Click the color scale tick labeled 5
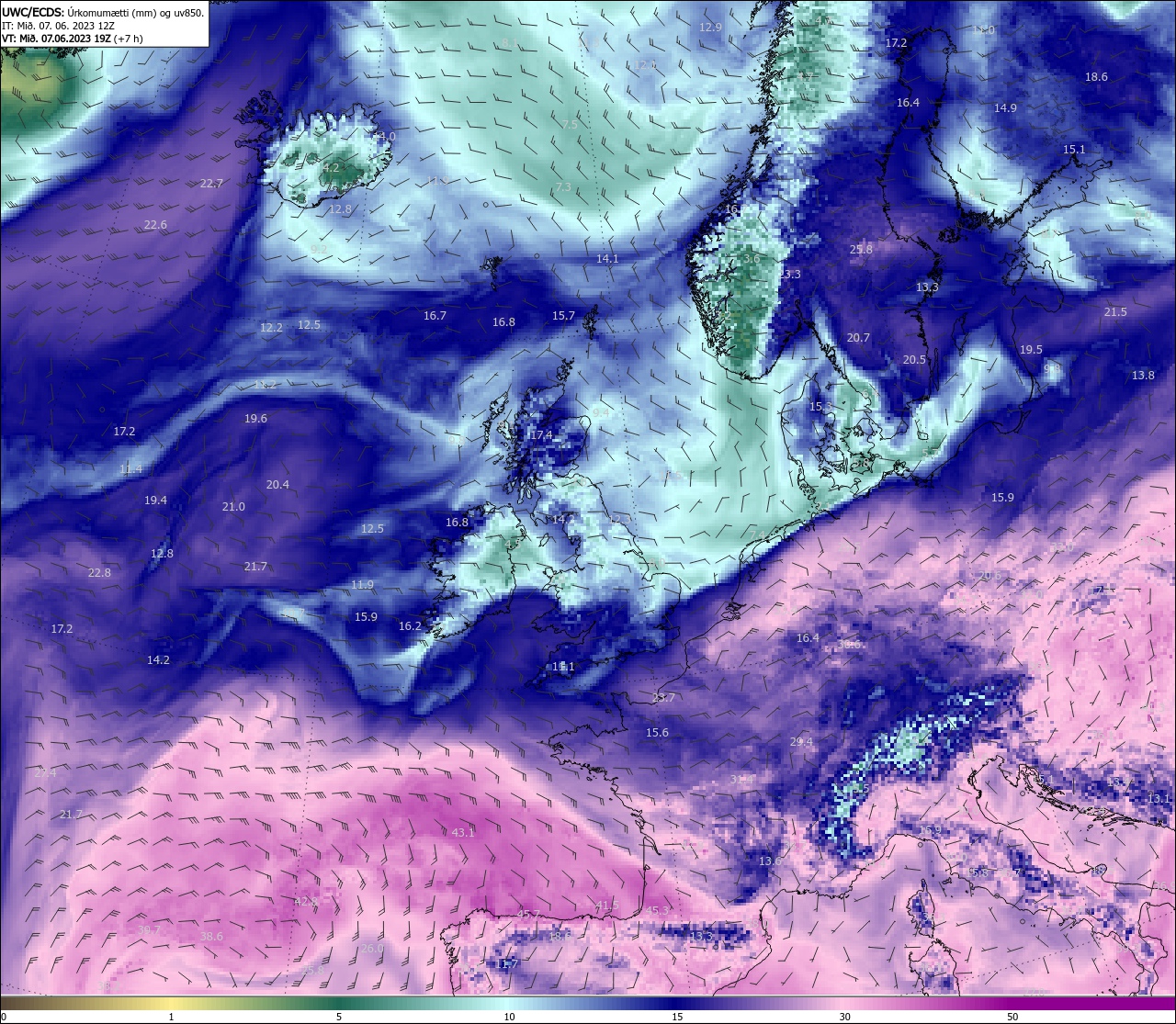 point(339,1017)
